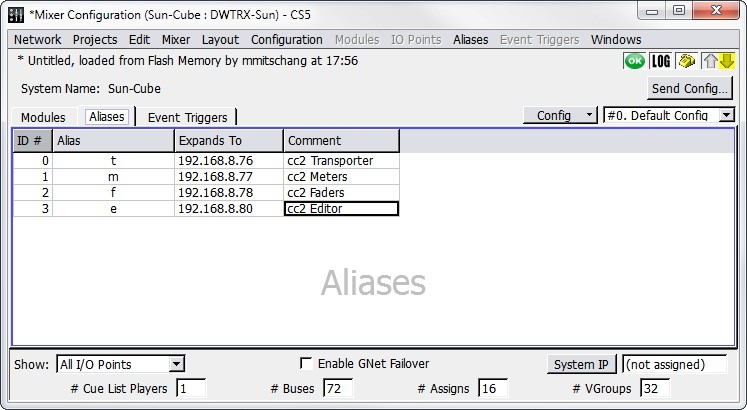Switch to the Modules tab

(x=43, y=117)
